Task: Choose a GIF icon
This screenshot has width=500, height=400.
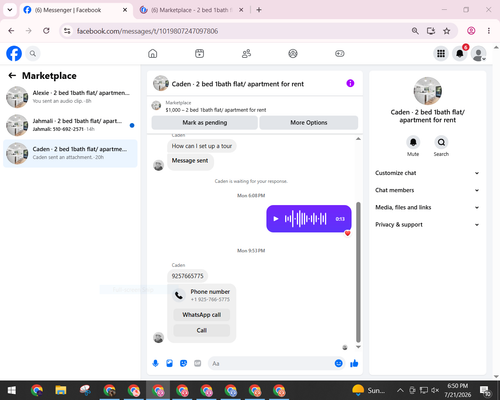Action: point(198,363)
